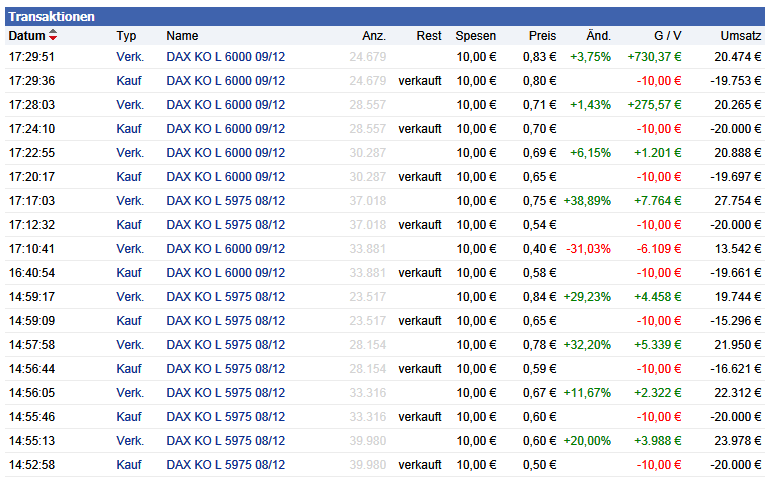Click the sort arrow icon beside Datum

coord(53,36)
